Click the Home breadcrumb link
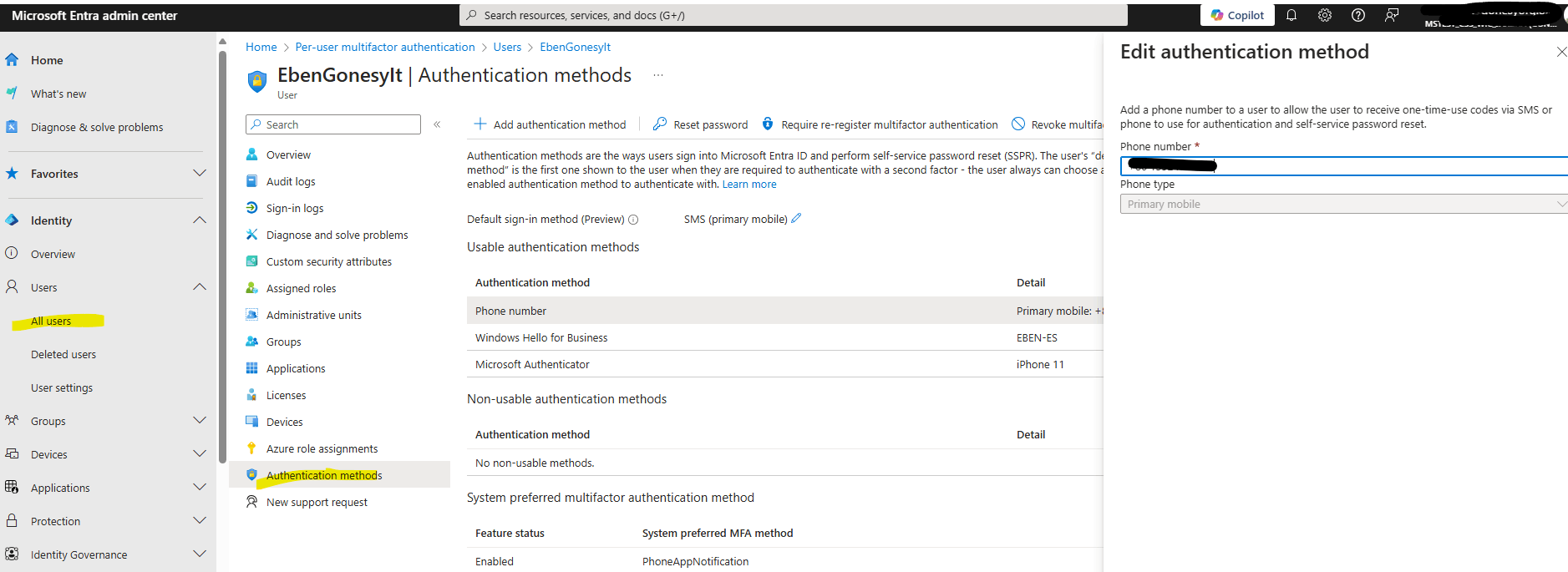This screenshot has height=572, width=1568. point(261,47)
